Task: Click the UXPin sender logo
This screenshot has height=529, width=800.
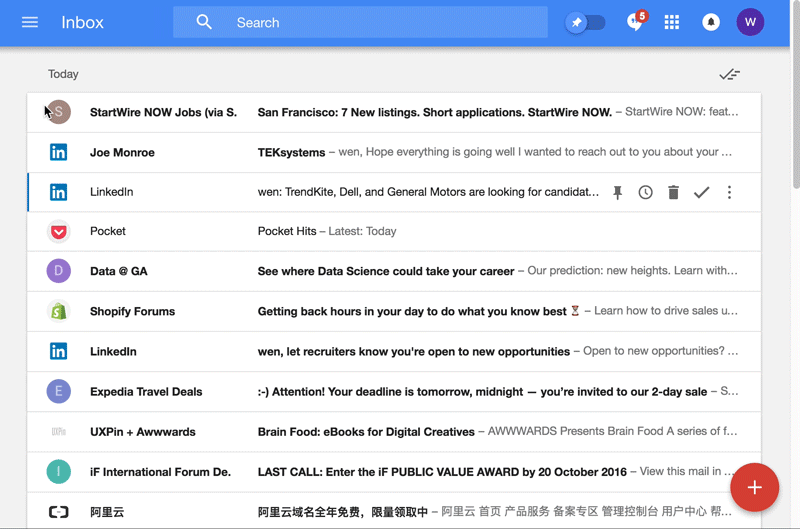Action: (x=59, y=432)
